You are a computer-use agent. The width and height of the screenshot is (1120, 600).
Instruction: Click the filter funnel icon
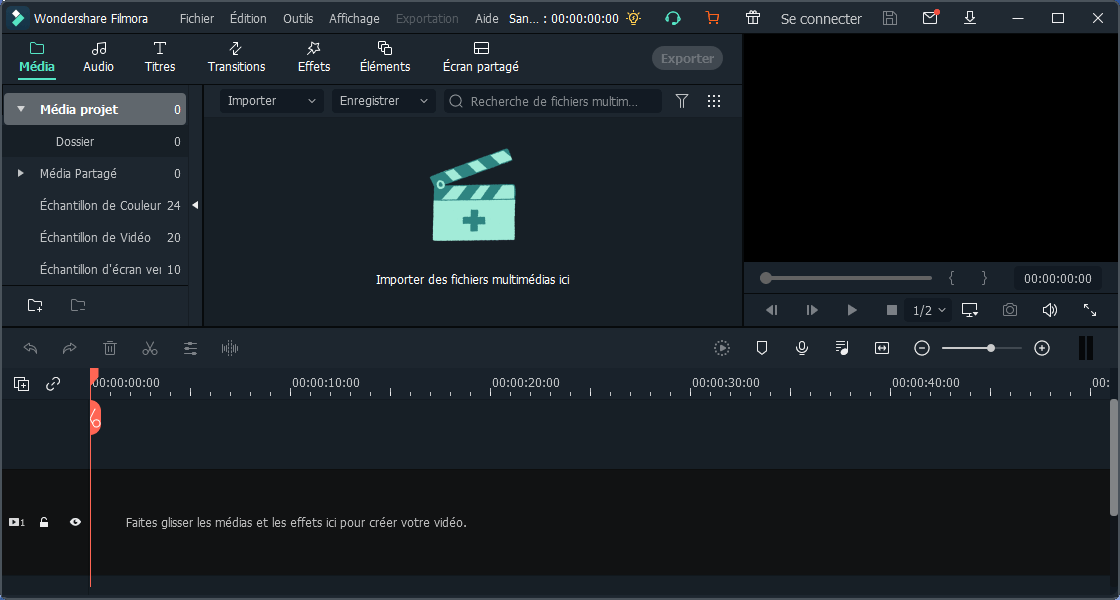tap(682, 101)
